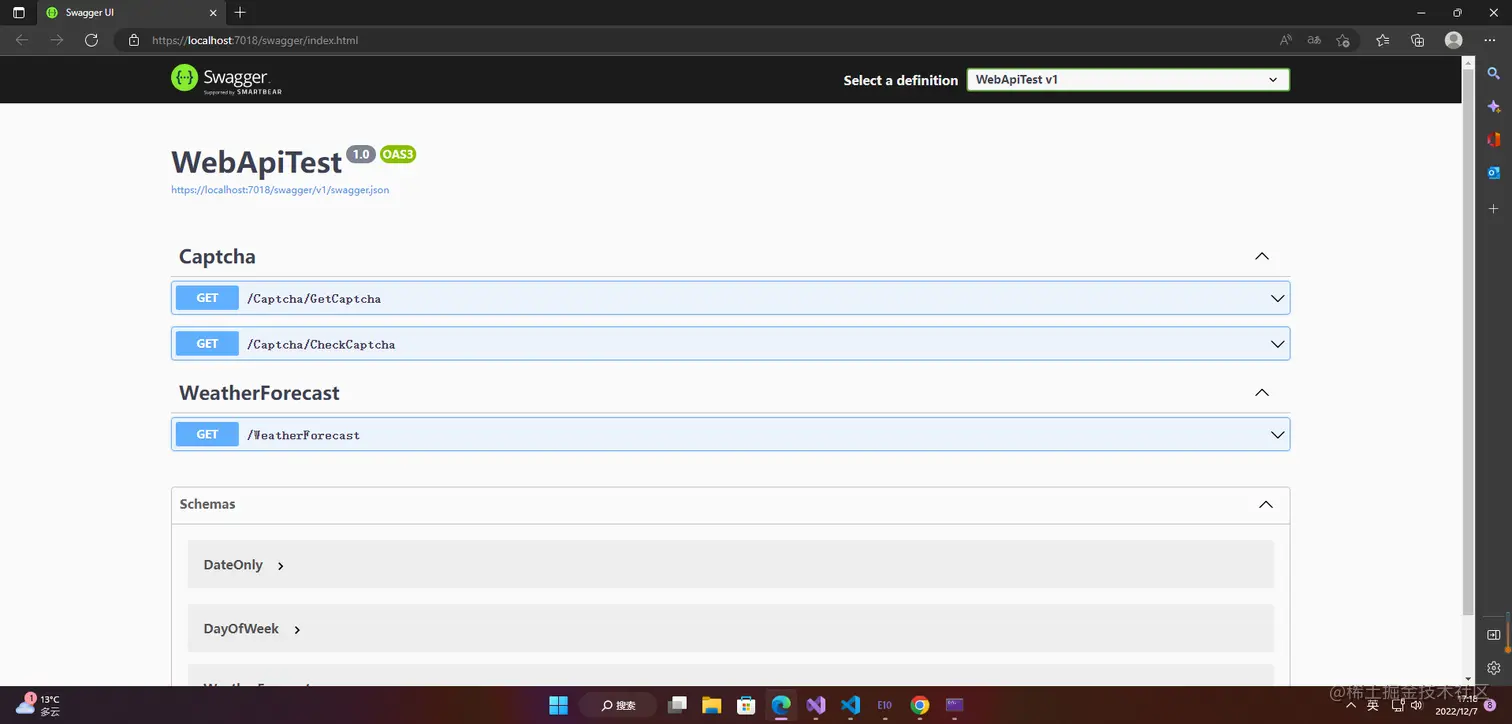Click the GET button for /WeatherForecast
Screen dimensions: 1512x724
[x=207, y=435]
